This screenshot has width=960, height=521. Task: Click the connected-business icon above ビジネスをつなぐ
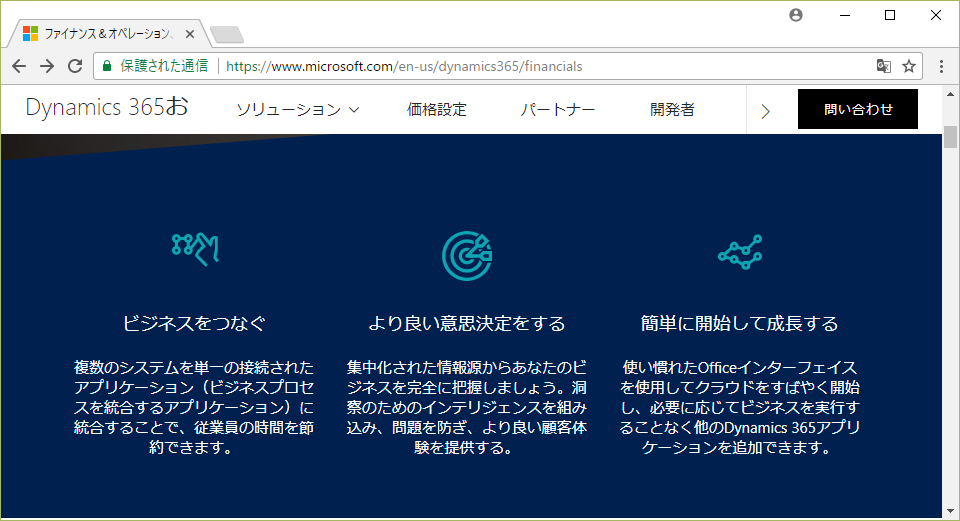(x=195, y=249)
